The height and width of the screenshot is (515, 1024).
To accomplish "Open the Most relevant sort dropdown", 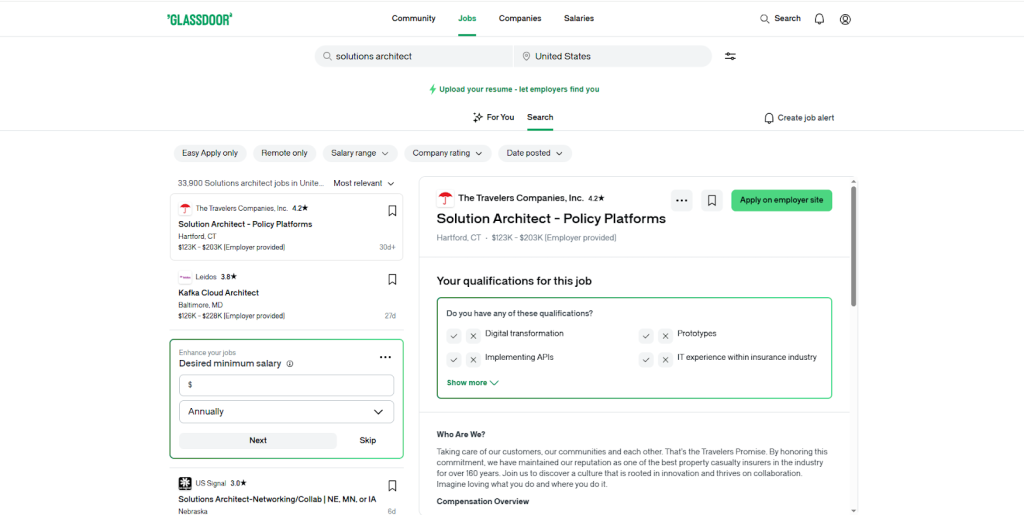I will [364, 183].
